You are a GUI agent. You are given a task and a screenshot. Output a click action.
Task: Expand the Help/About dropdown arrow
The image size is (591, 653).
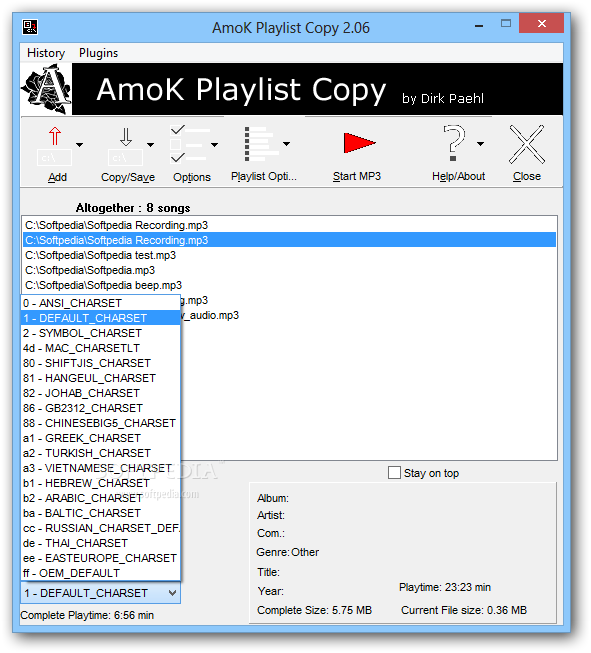click(481, 144)
